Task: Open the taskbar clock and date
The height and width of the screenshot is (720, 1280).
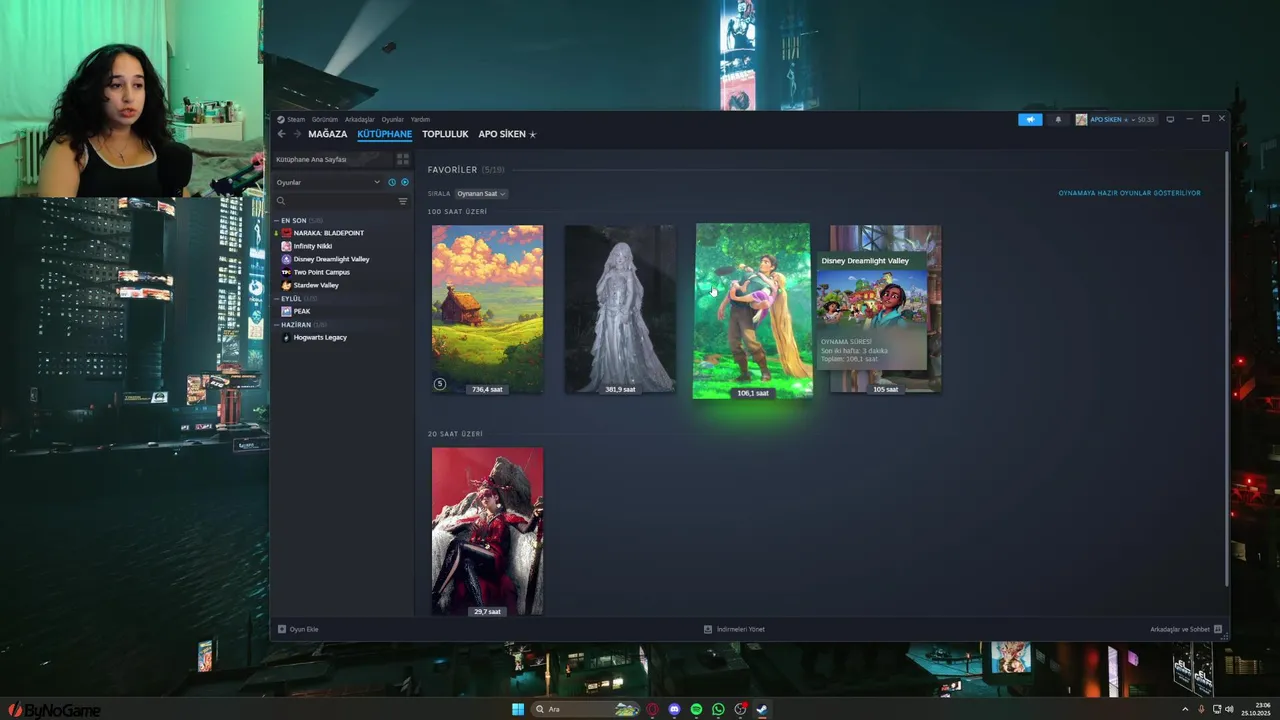Action: pyautogui.click(x=1256, y=709)
